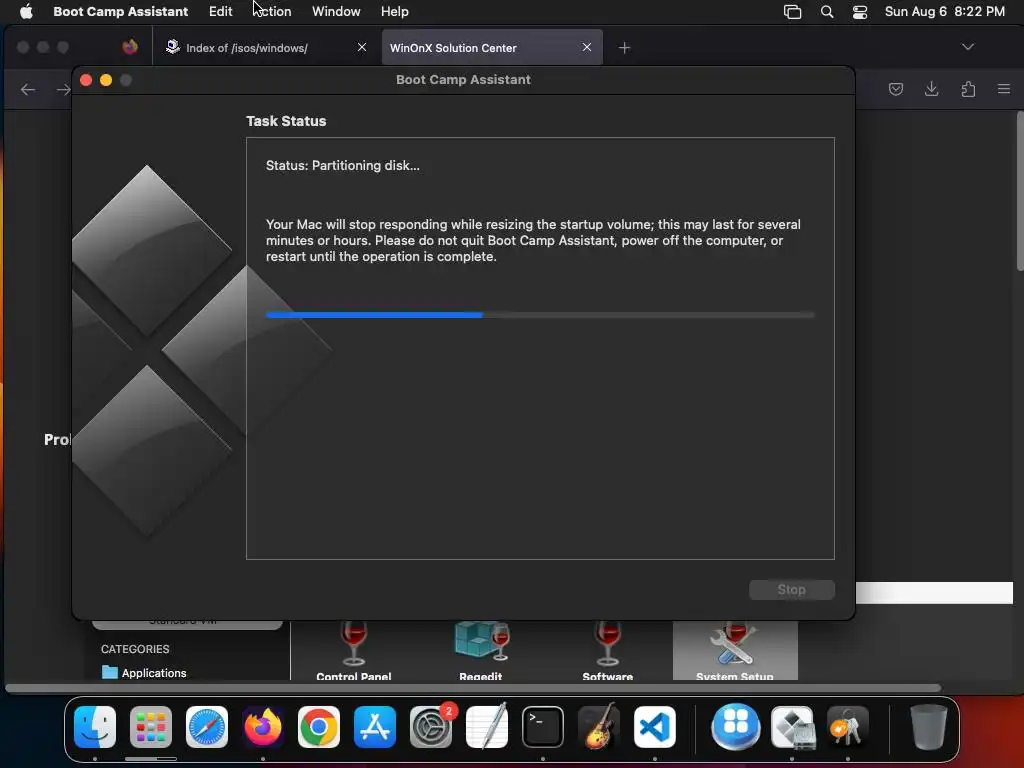Image resolution: width=1024 pixels, height=768 pixels.
Task: Open the Window menu
Action: pos(336,11)
